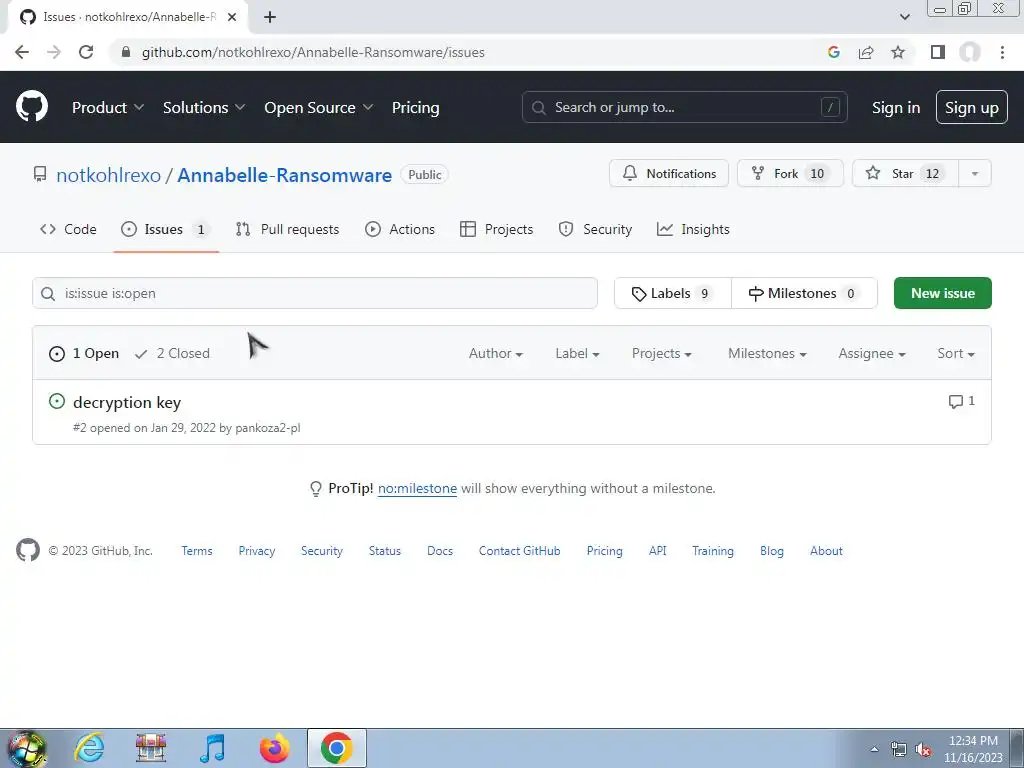Open the Milestones 0 button
1024x768 pixels.
[x=804, y=293]
